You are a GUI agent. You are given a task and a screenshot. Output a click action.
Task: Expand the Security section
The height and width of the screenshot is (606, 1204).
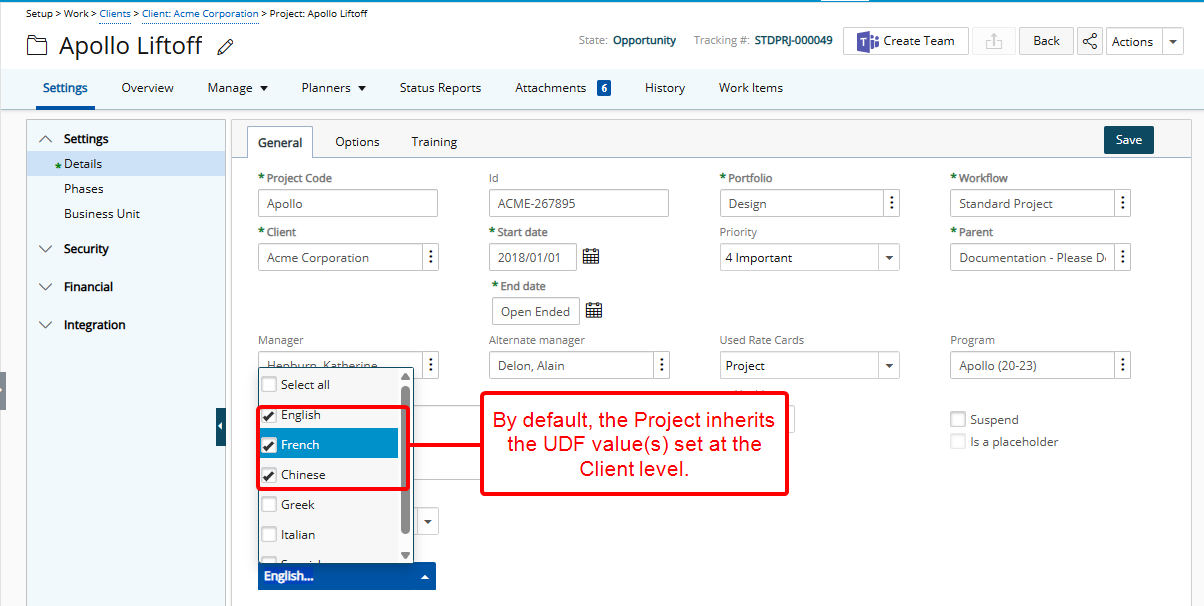pos(44,249)
